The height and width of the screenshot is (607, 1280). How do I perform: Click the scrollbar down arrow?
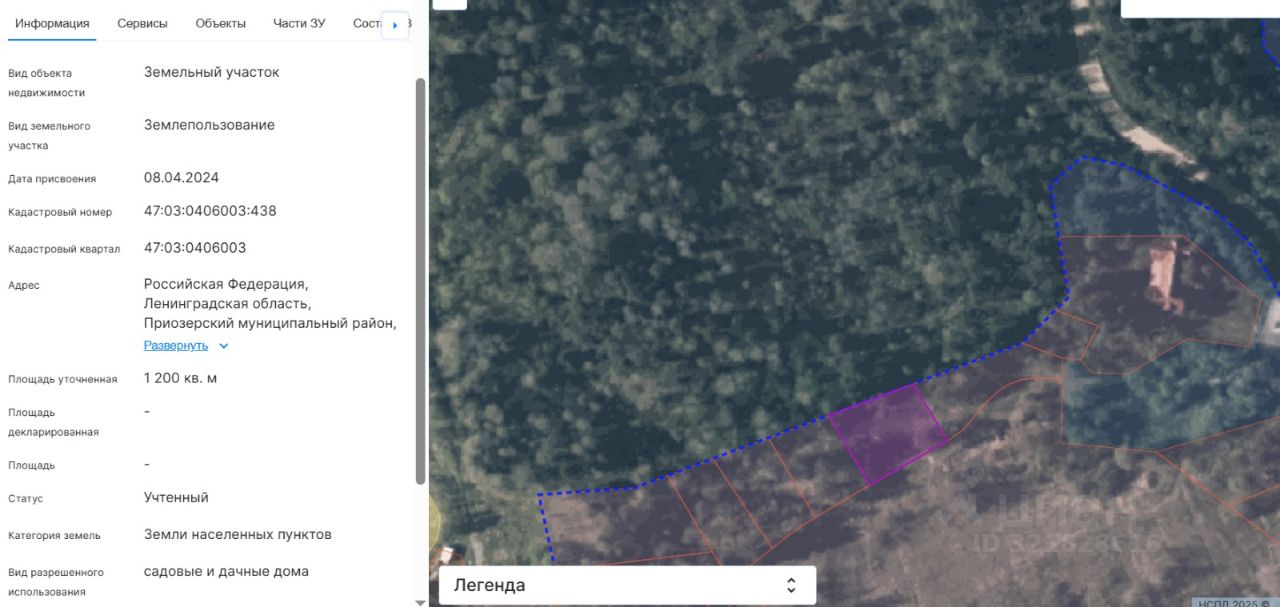(x=421, y=601)
